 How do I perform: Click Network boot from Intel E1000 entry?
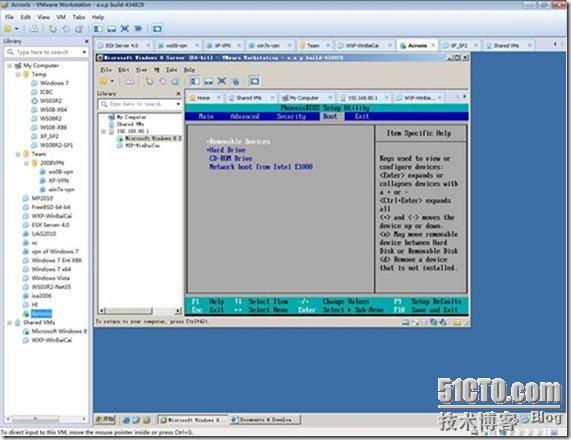click(261, 167)
